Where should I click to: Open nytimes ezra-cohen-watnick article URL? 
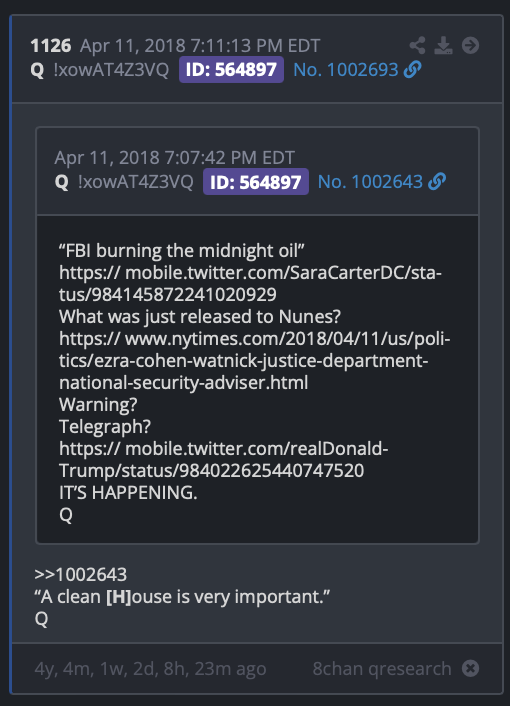[x=254, y=361]
